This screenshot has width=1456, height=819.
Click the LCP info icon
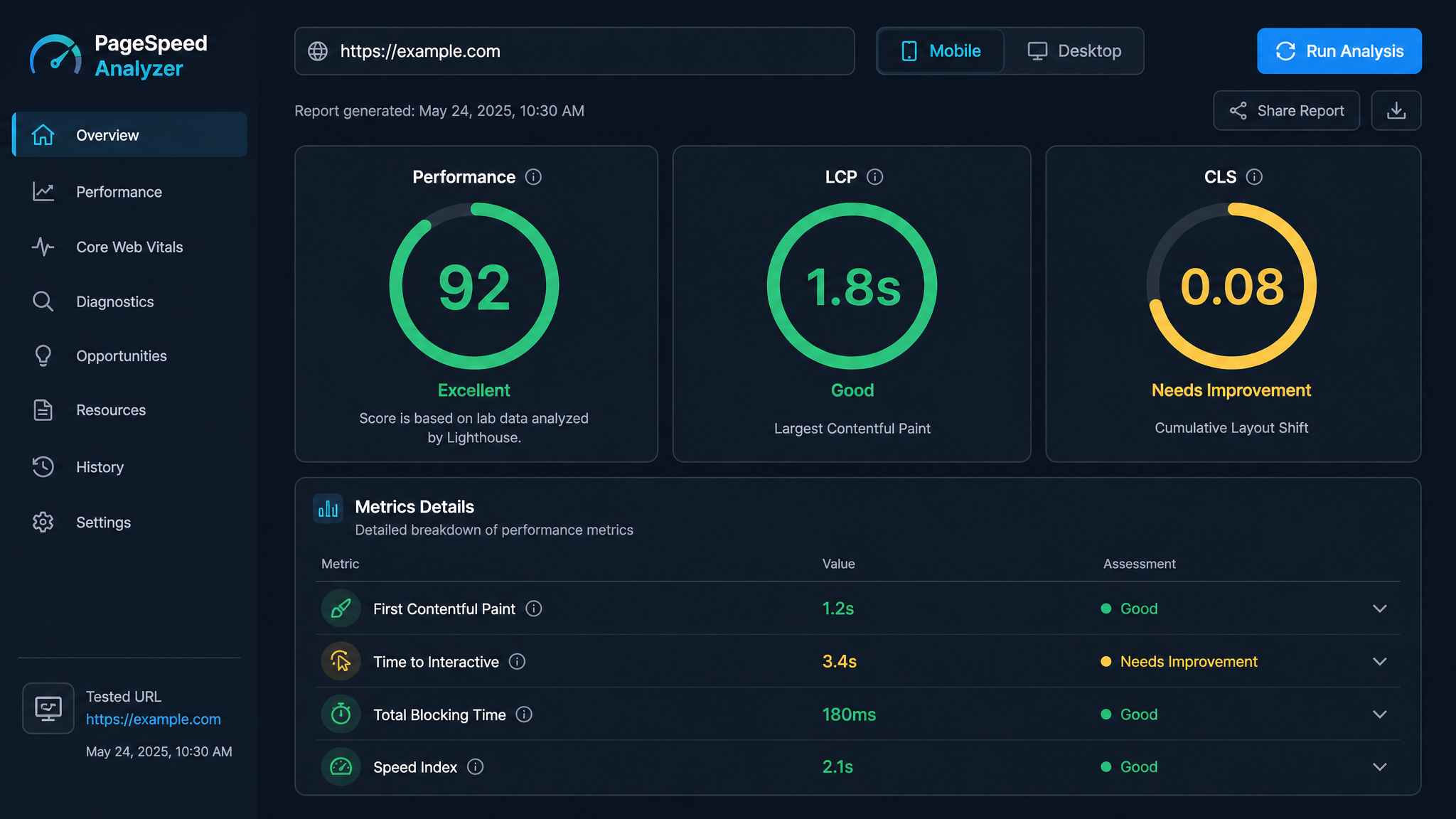[x=875, y=177]
